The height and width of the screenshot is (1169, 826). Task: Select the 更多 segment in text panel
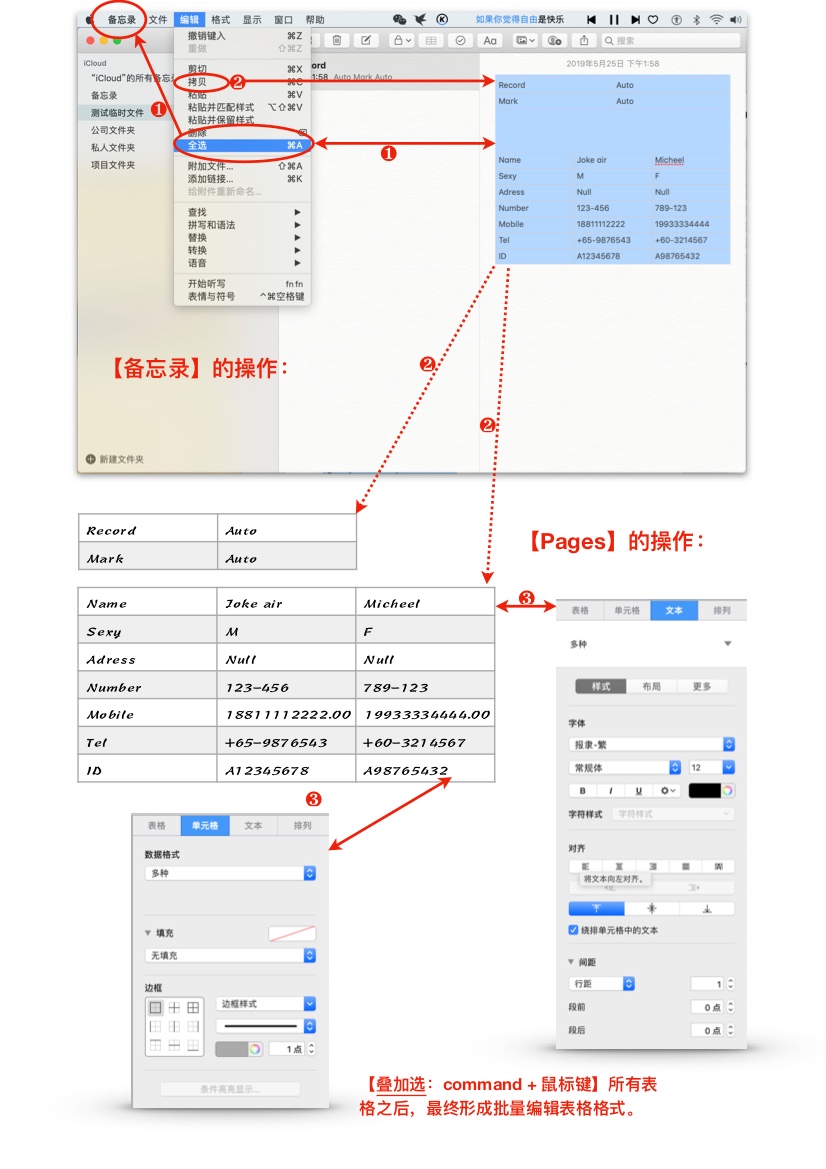[702, 686]
